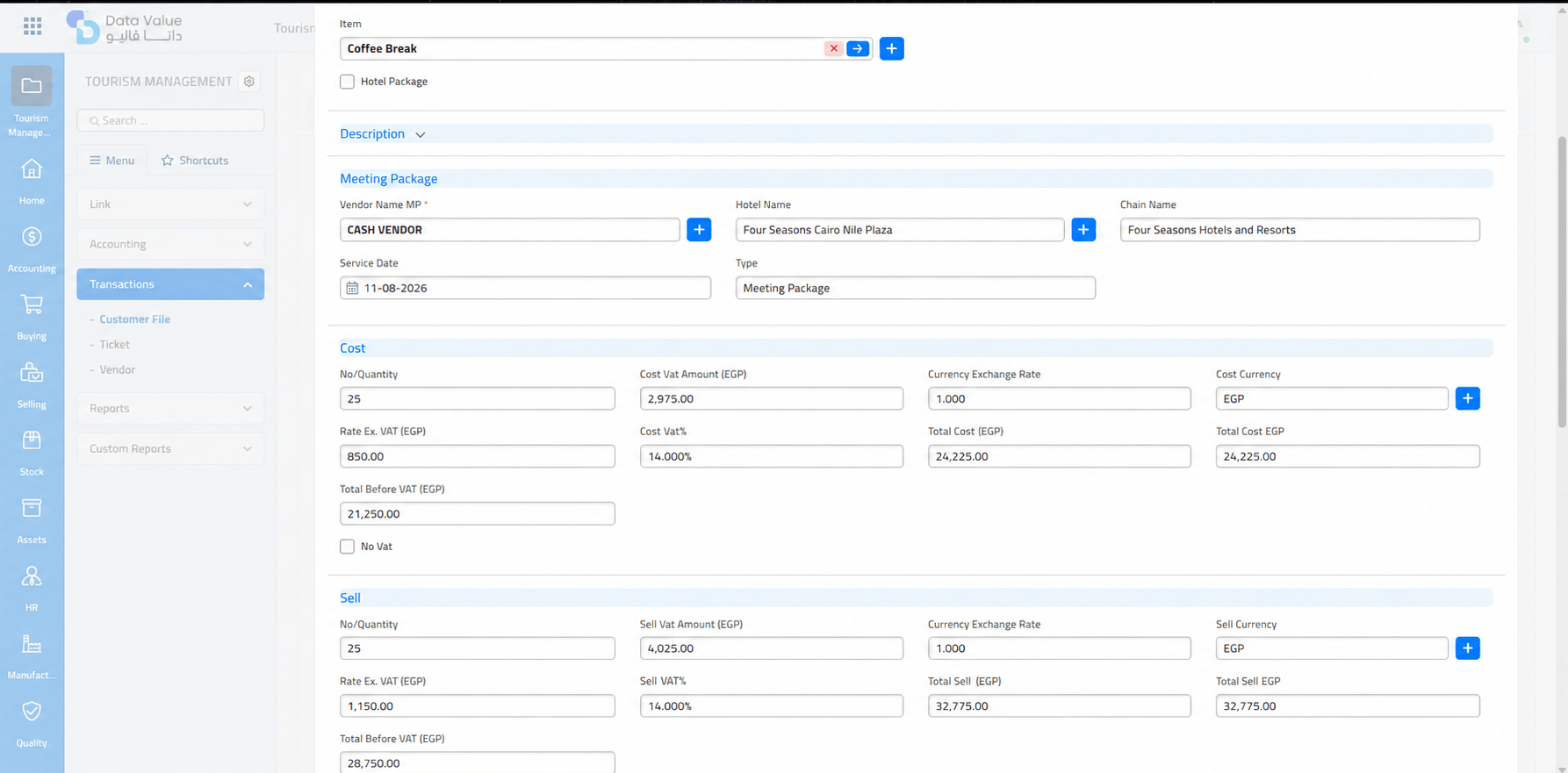Image resolution: width=1568 pixels, height=773 pixels.
Task: Toggle the No Vat checkbox
Action: click(x=348, y=547)
